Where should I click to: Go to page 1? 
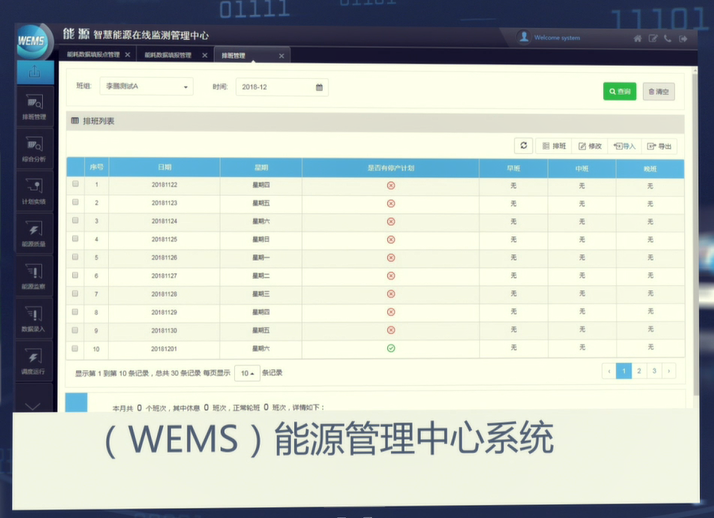coord(624,371)
